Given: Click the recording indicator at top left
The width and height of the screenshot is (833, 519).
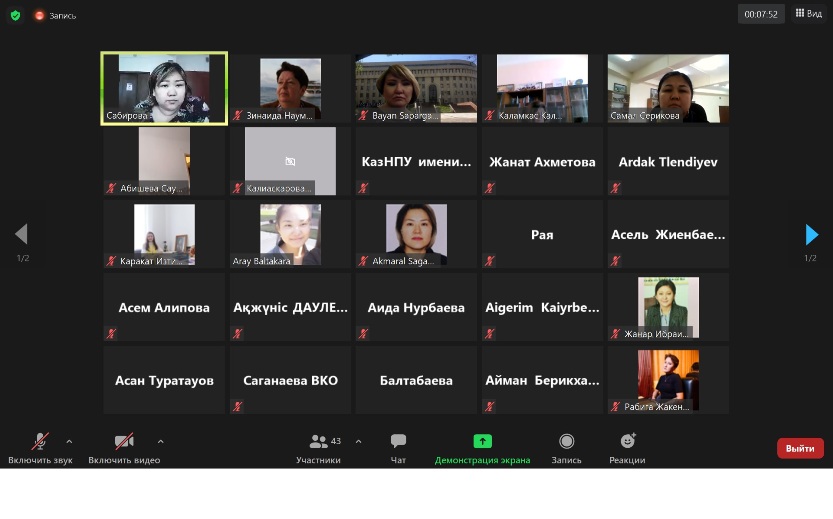Looking at the screenshot, I should coord(55,15).
